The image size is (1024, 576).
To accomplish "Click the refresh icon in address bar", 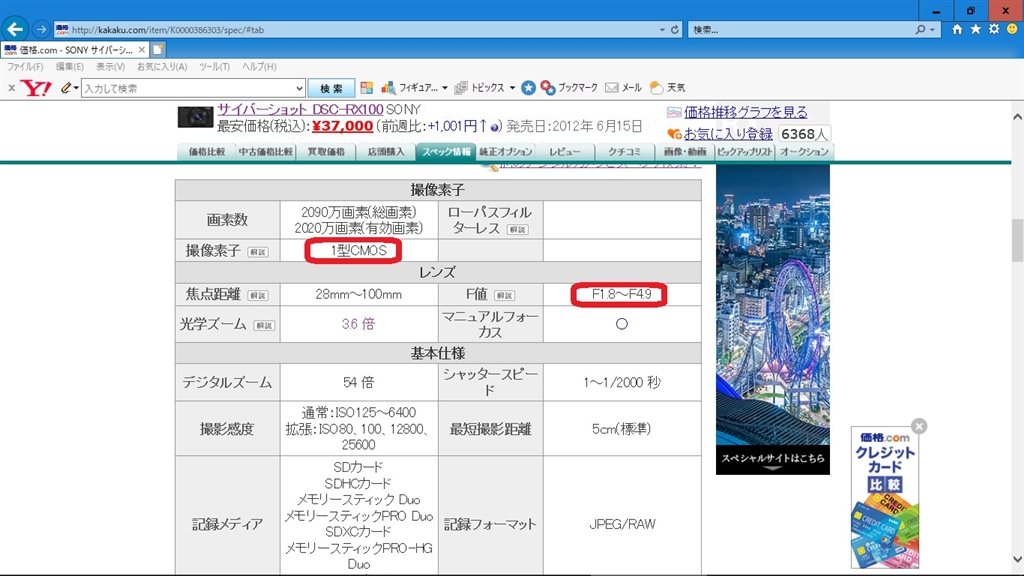I will [x=675, y=30].
